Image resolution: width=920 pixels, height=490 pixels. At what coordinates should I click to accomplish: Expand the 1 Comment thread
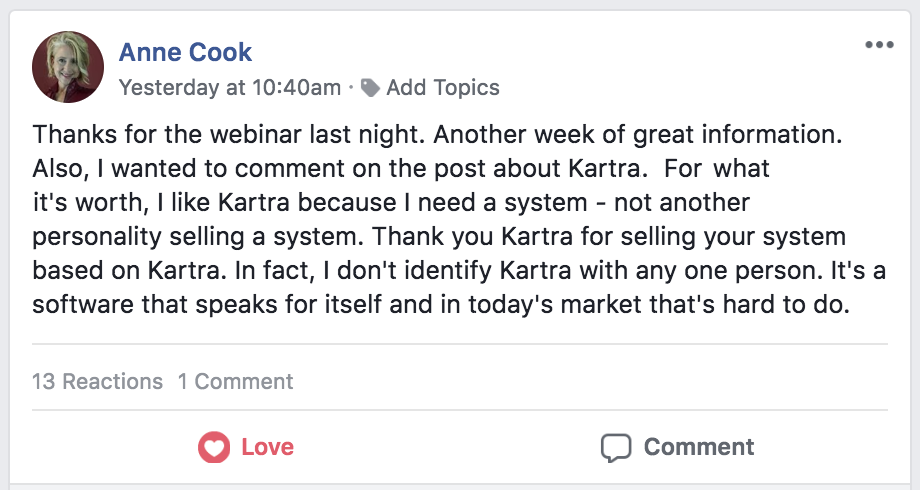235,381
